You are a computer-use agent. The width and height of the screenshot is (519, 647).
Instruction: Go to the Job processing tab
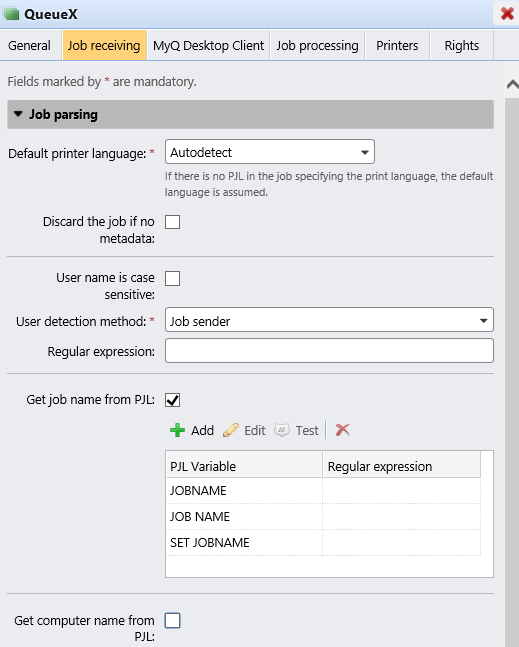coord(317,45)
